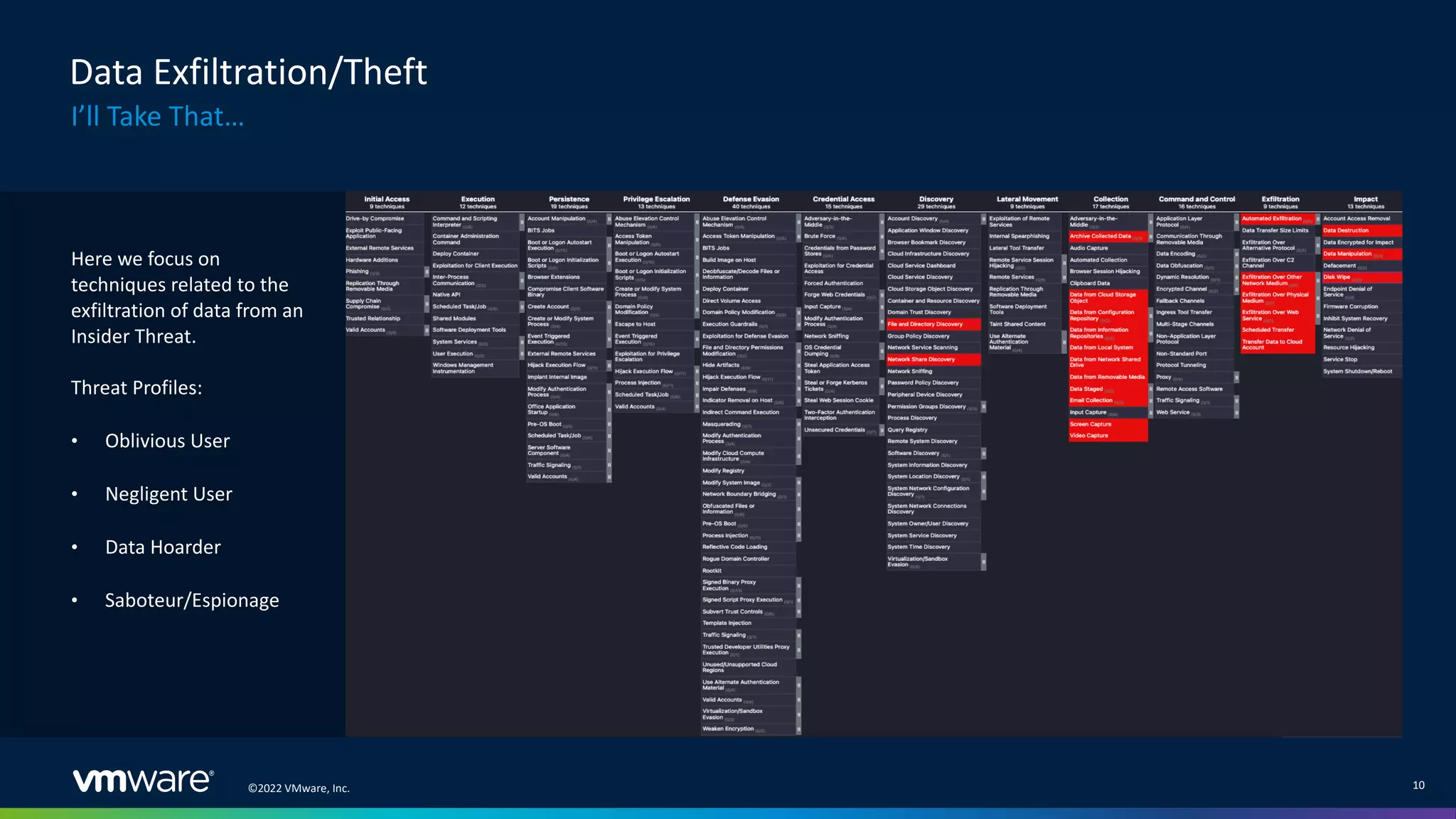Image resolution: width=1456 pixels, height=819 pixels.
Task: Click the slide title Data Exfiltration/Theft
Action: 249,72
